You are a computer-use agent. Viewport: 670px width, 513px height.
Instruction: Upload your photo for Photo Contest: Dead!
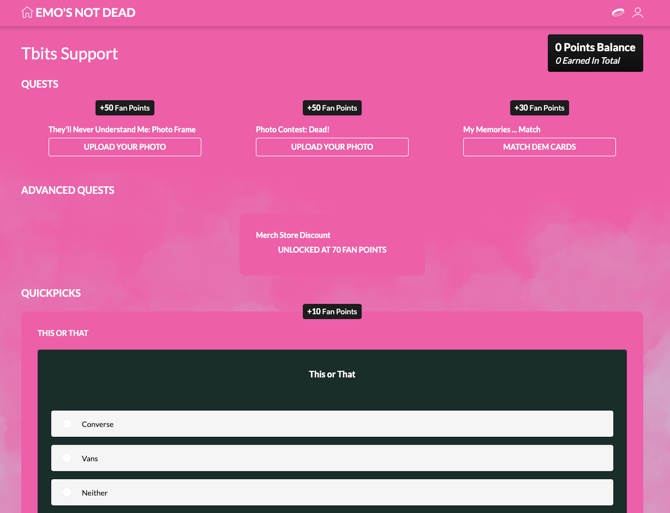(332, 147)
